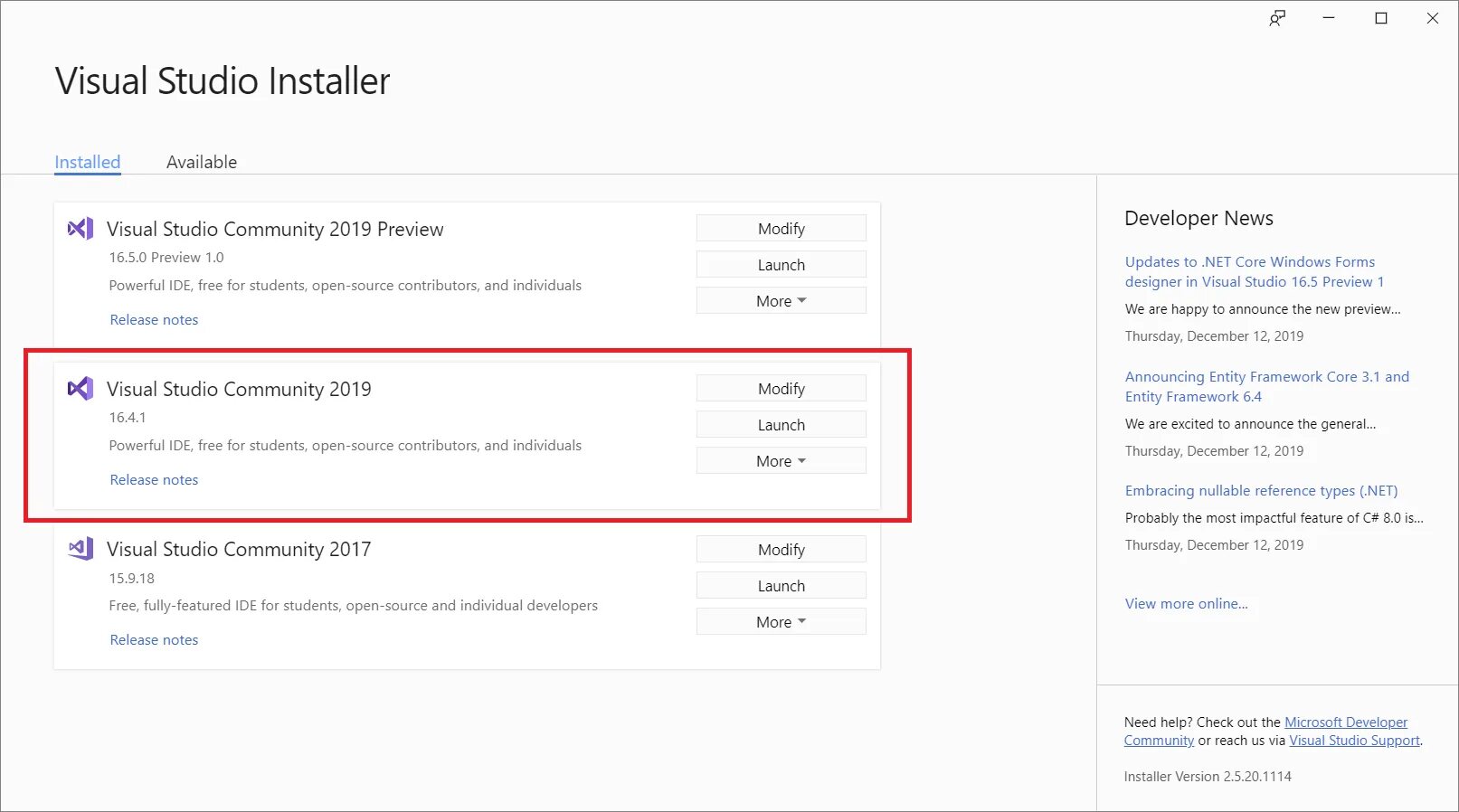The image size is (1459, 812).
Task: Open the Visual Studio Support link
Action: pyautogui.click(x=1354, y=741)
